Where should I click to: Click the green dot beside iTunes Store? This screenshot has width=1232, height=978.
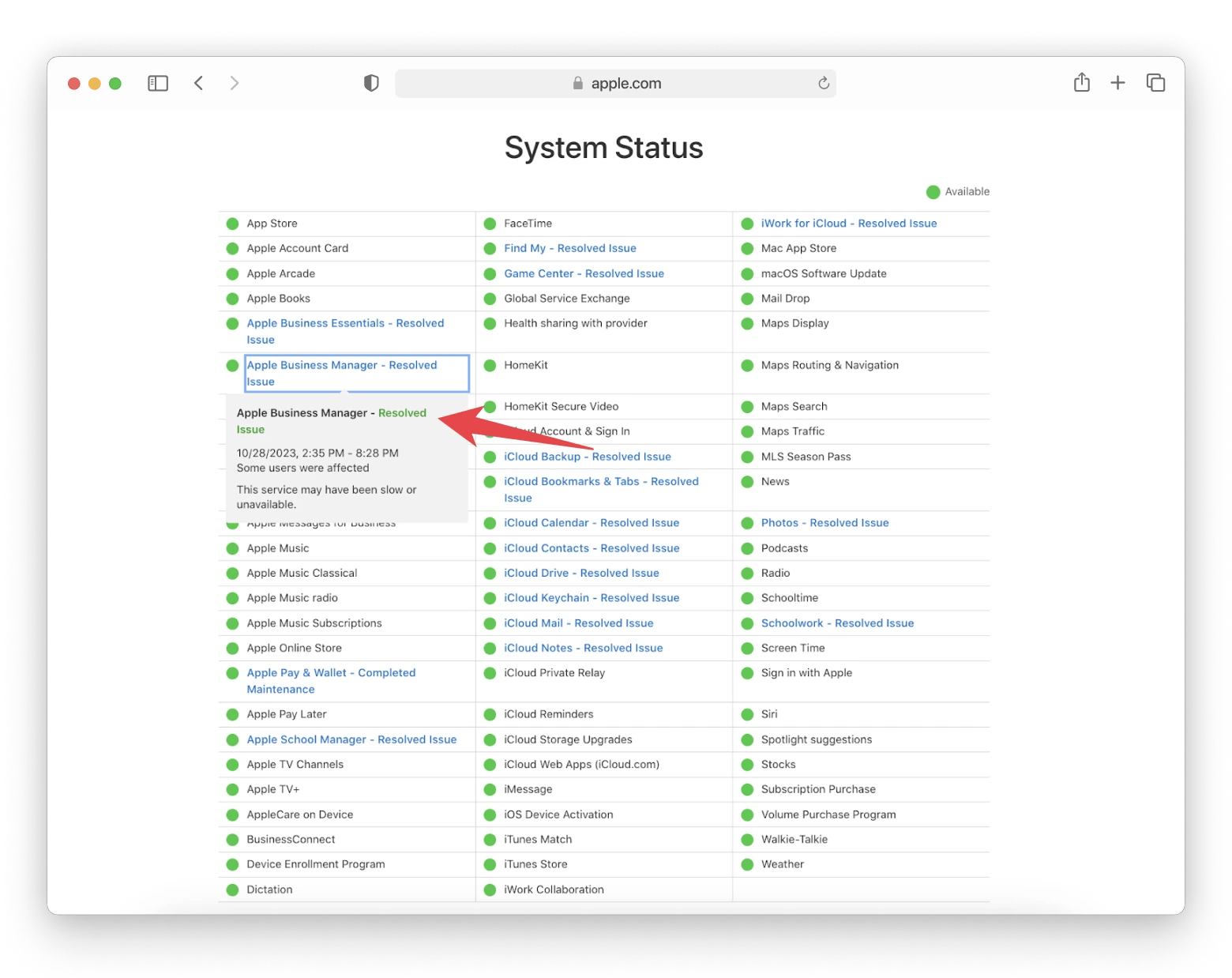click(490, 865)
